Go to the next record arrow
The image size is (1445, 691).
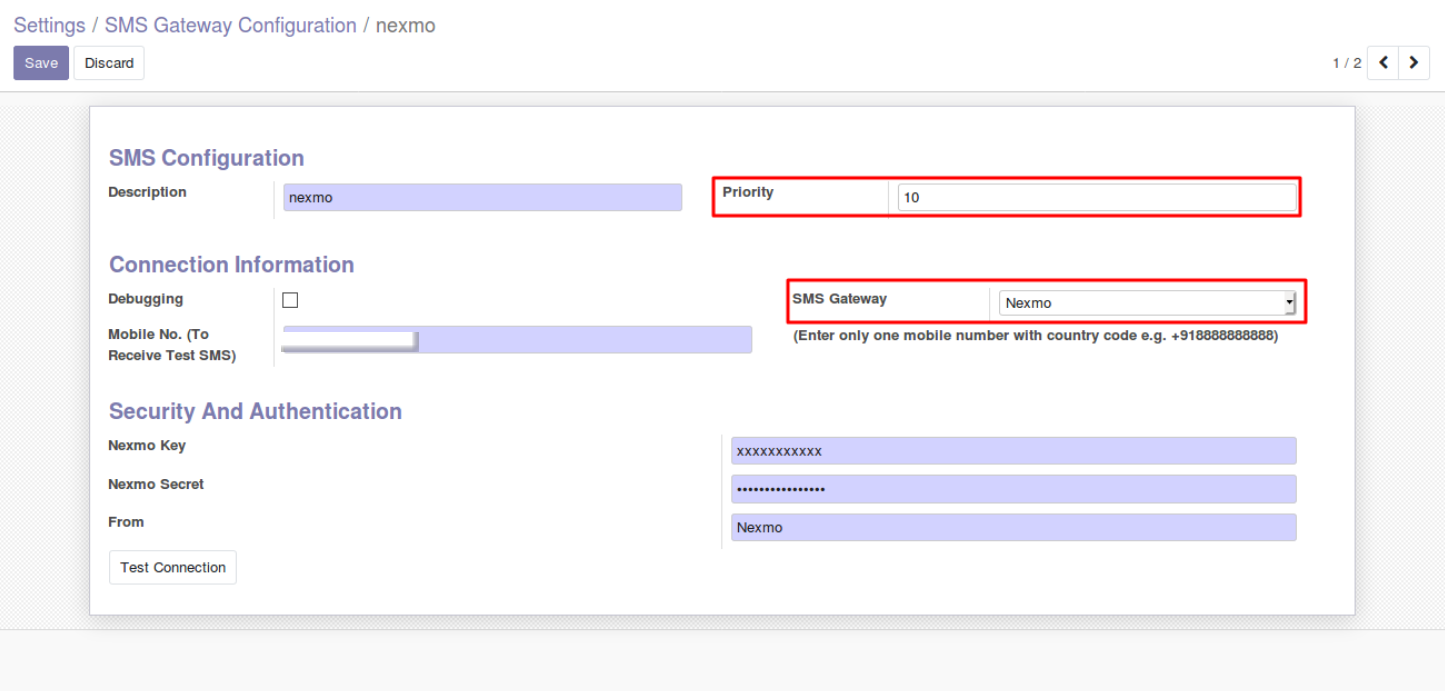[1413, 63]
